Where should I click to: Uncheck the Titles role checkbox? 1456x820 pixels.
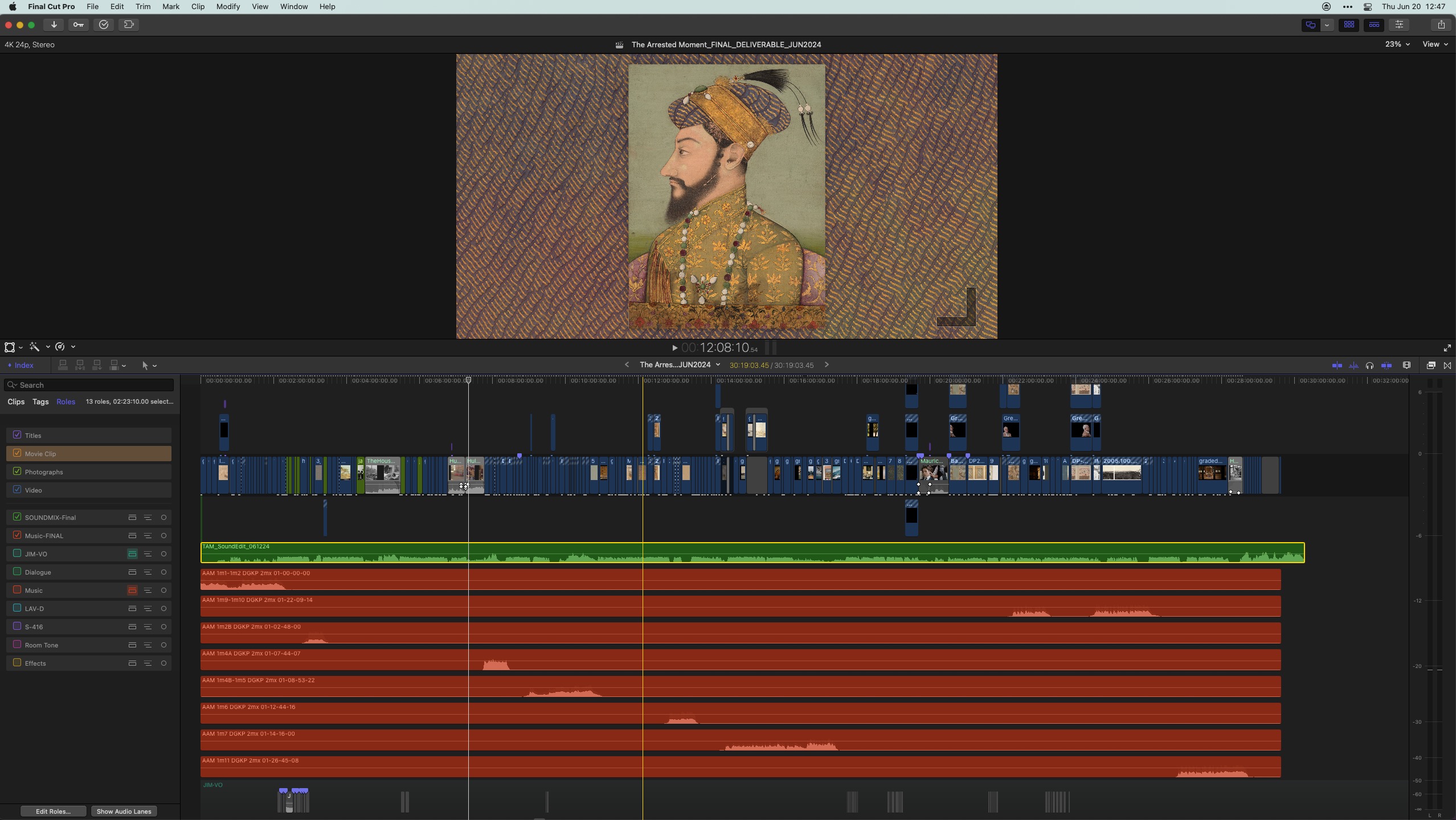pyautogui.click(x=17, y=435)
